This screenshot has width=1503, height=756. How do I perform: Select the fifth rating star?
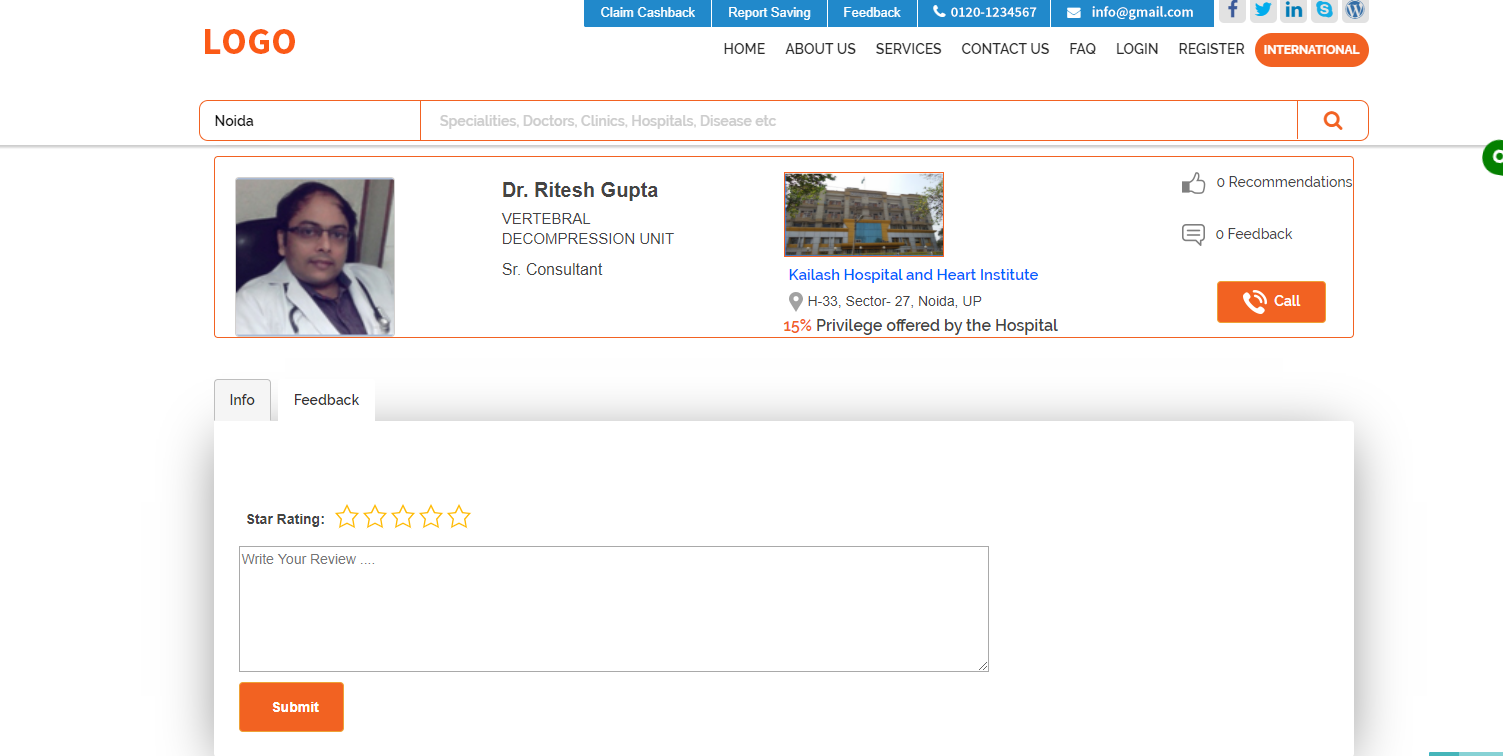click(459, 517)
